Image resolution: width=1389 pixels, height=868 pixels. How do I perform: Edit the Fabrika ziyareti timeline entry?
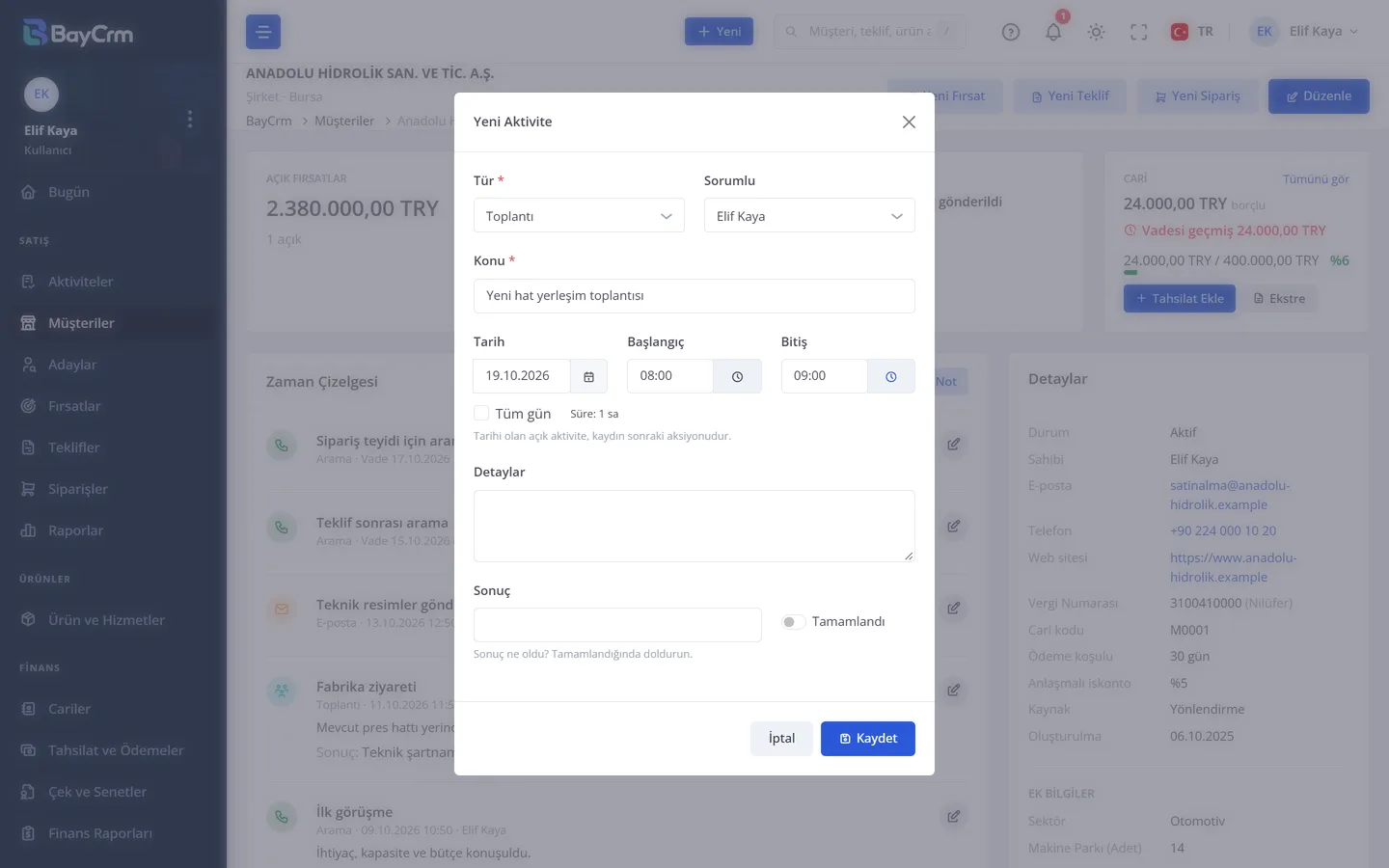pyautogui.click(x=953, y=690)
